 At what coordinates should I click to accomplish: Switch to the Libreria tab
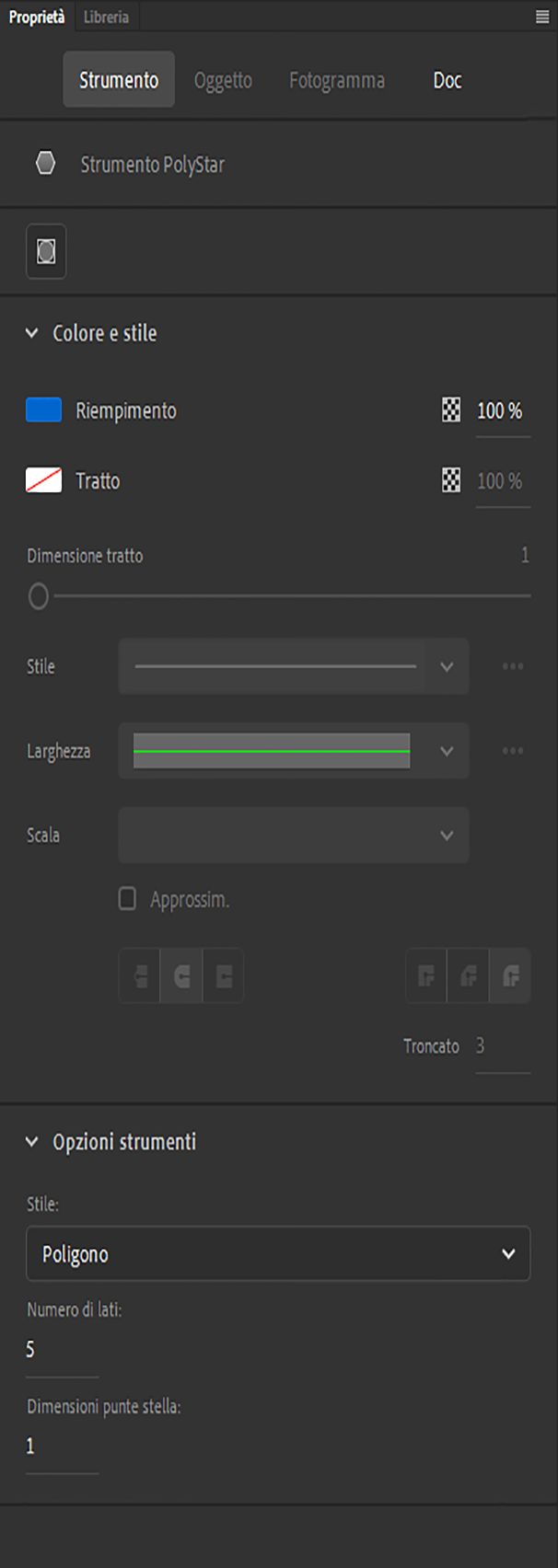(x=106, y=17)
